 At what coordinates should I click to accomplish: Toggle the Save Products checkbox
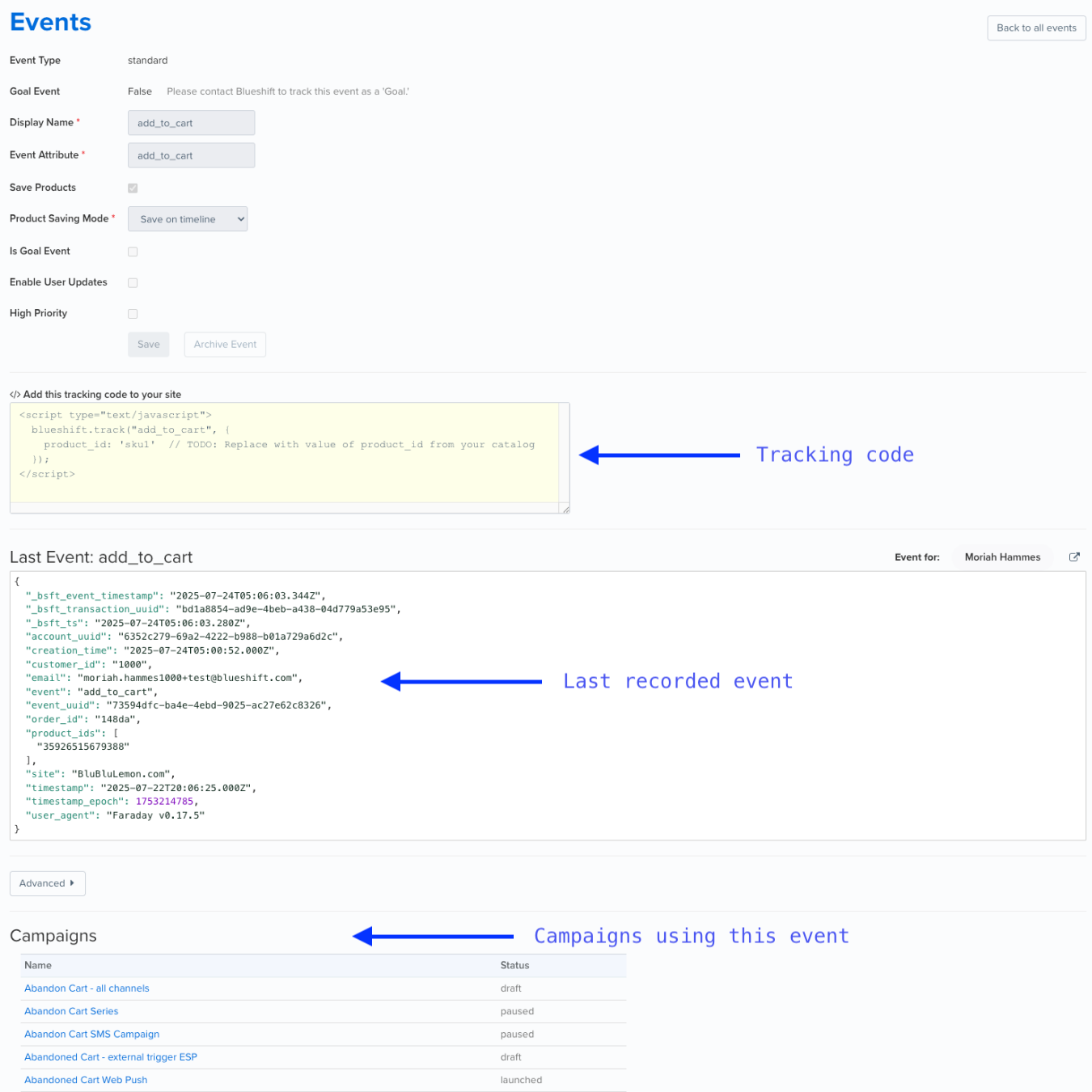tap(133, 188)
